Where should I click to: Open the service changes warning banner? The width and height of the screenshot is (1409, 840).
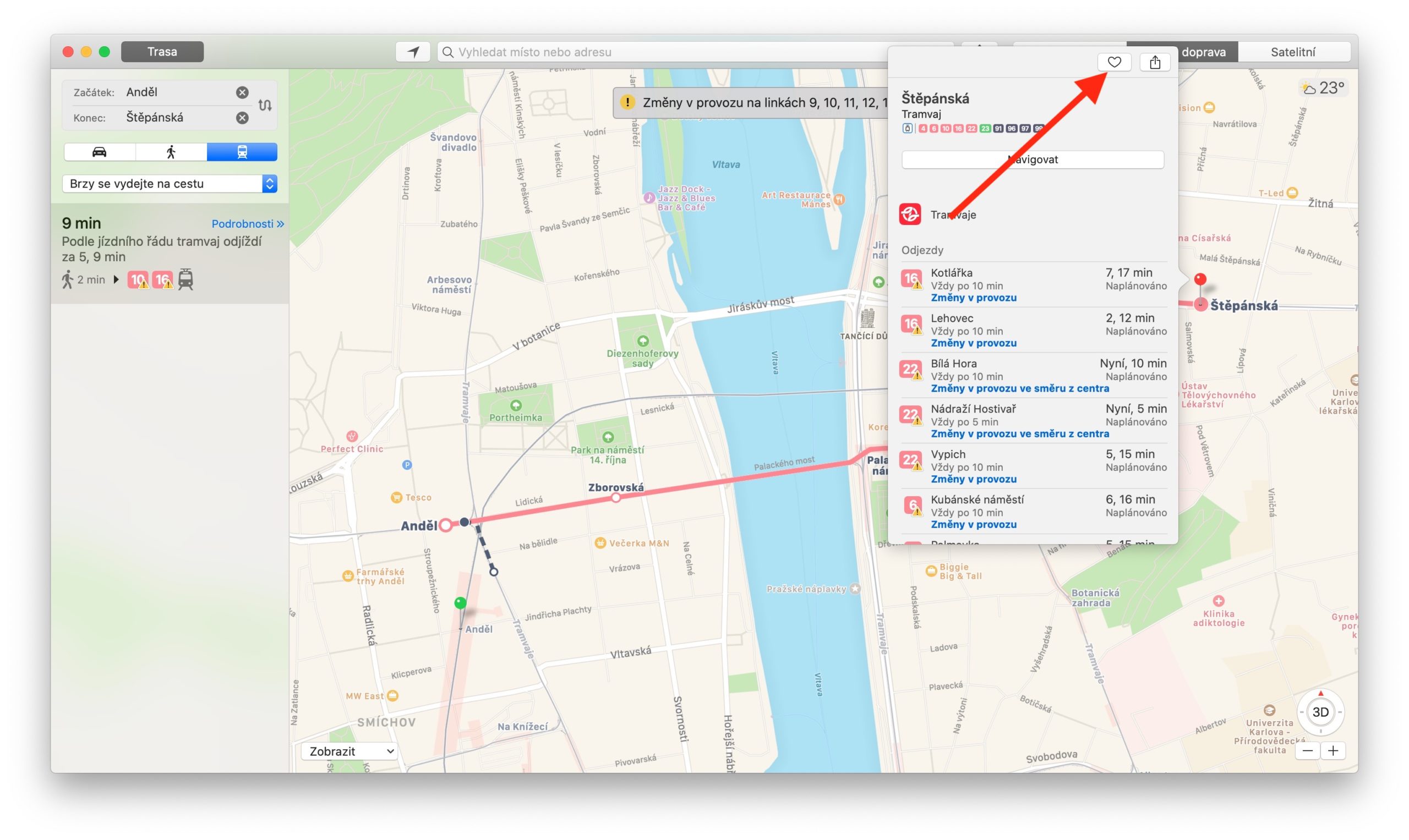pyautogui.click(x=750, y=102)
